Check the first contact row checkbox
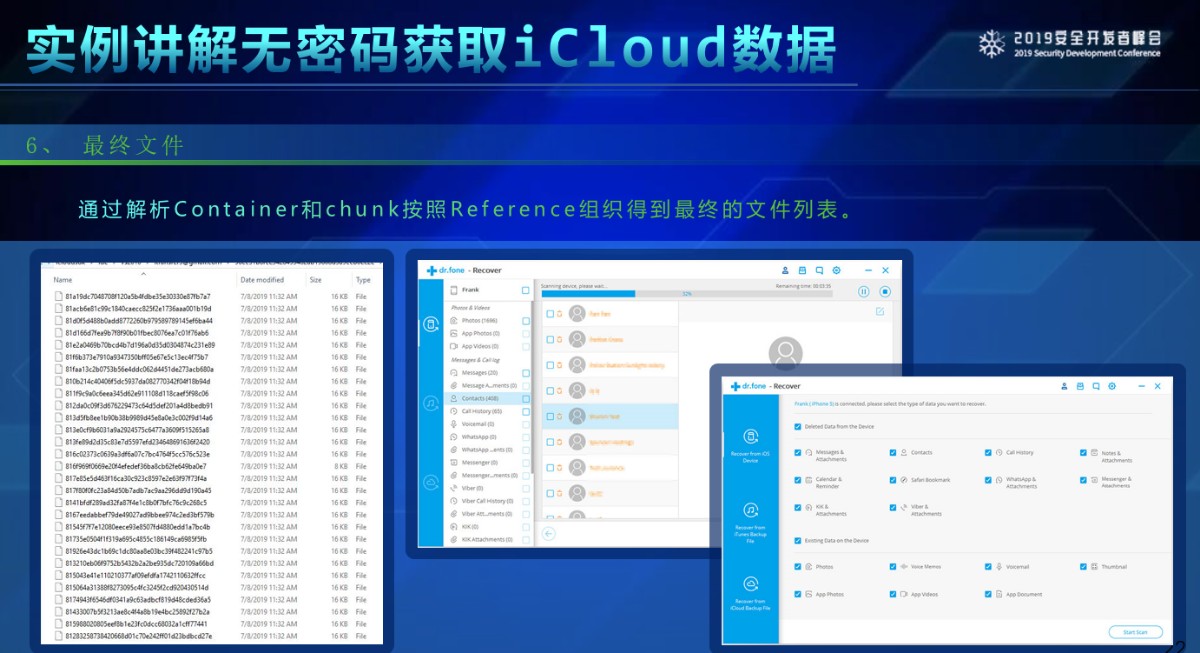 coord(550,313)
